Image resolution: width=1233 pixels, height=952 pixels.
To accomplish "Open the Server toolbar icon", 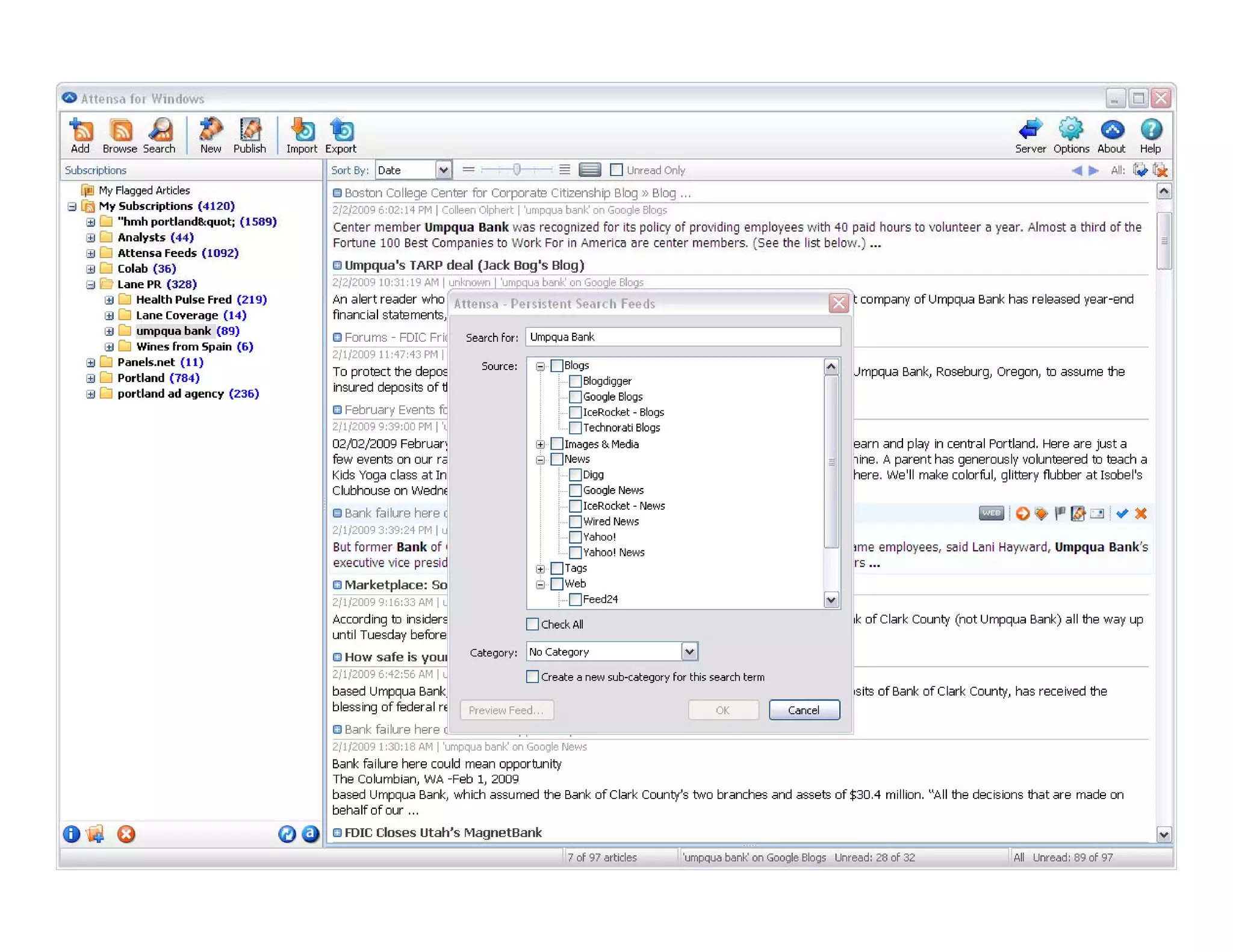I will coord(1030,136).
